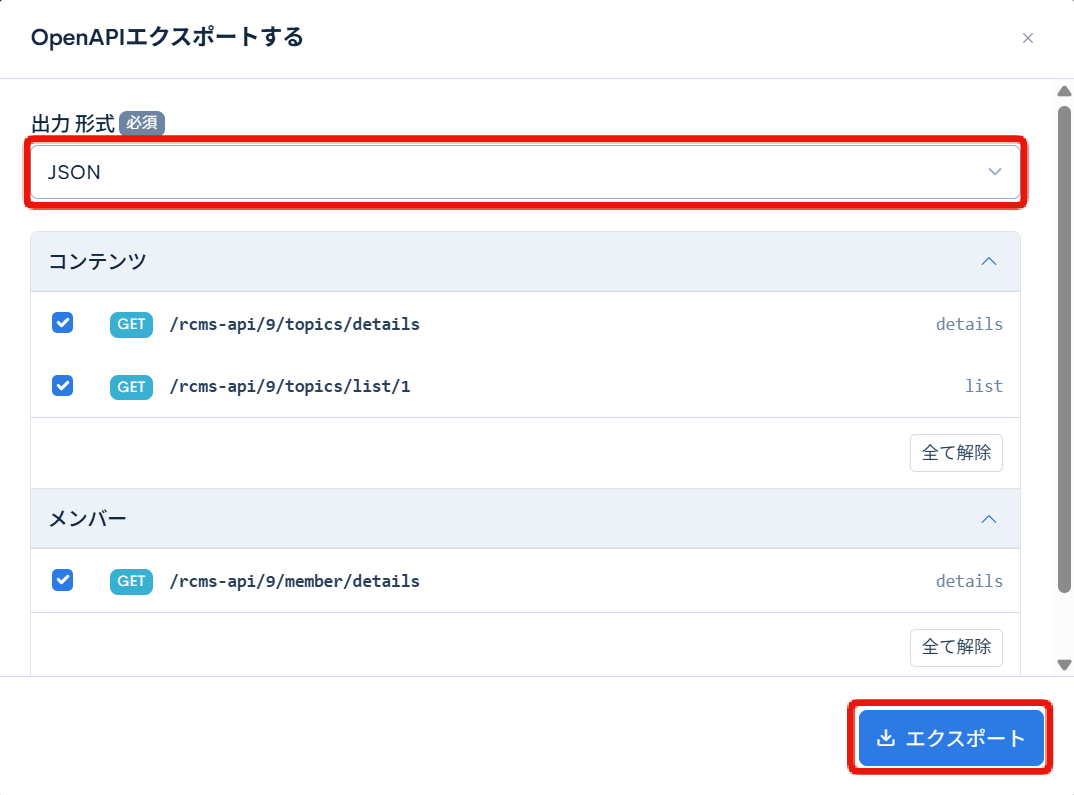Uncheck the /rcms-api/9/topics/list/1 endpoint
Viewport: 1074px width, 795px height.
(62, 385)
